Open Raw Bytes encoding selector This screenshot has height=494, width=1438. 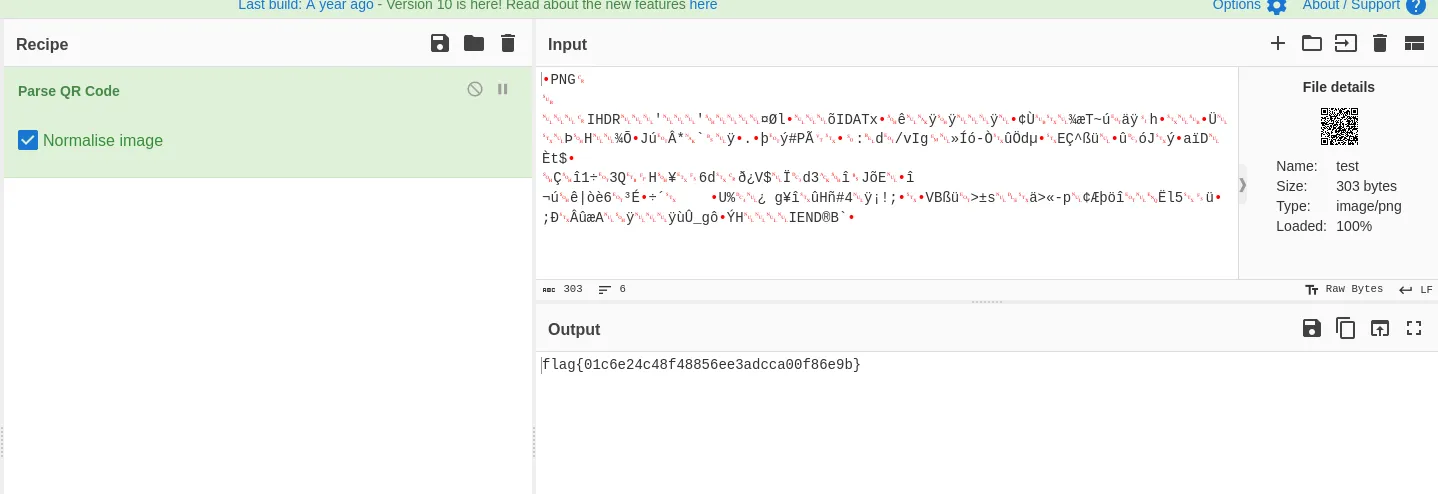(x=1344, y=289)
